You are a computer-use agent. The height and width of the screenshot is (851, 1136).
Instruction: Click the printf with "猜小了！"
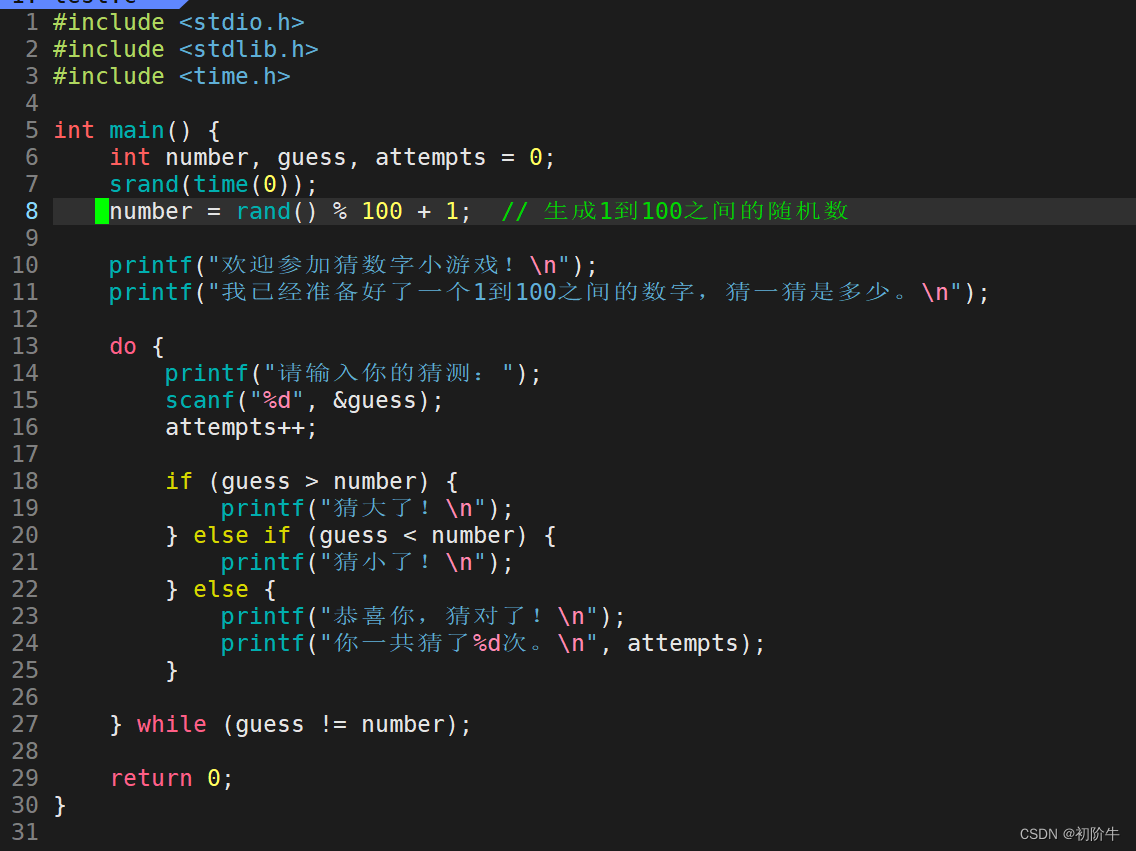367,562
